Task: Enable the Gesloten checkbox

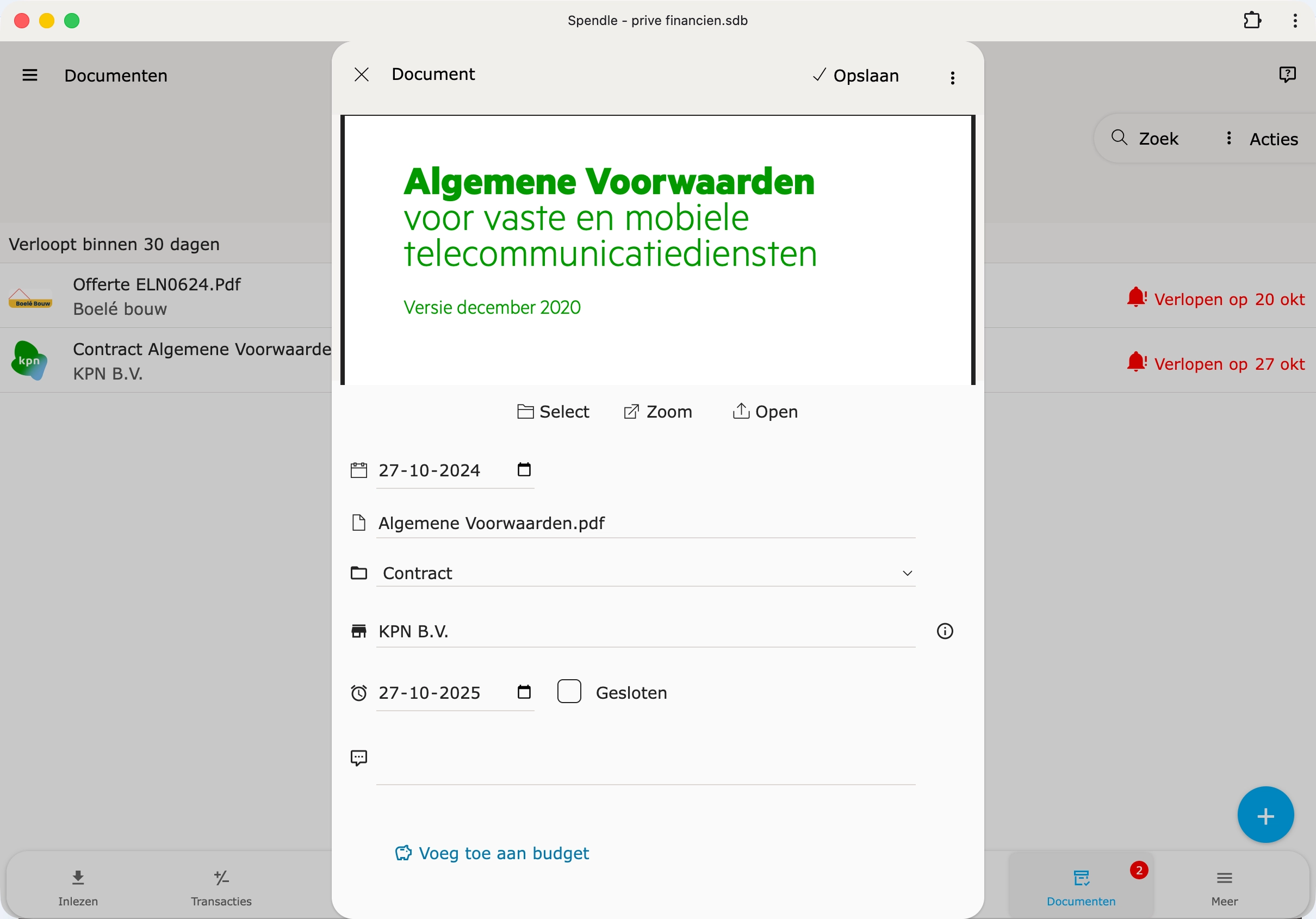Action: coord(569,691)
